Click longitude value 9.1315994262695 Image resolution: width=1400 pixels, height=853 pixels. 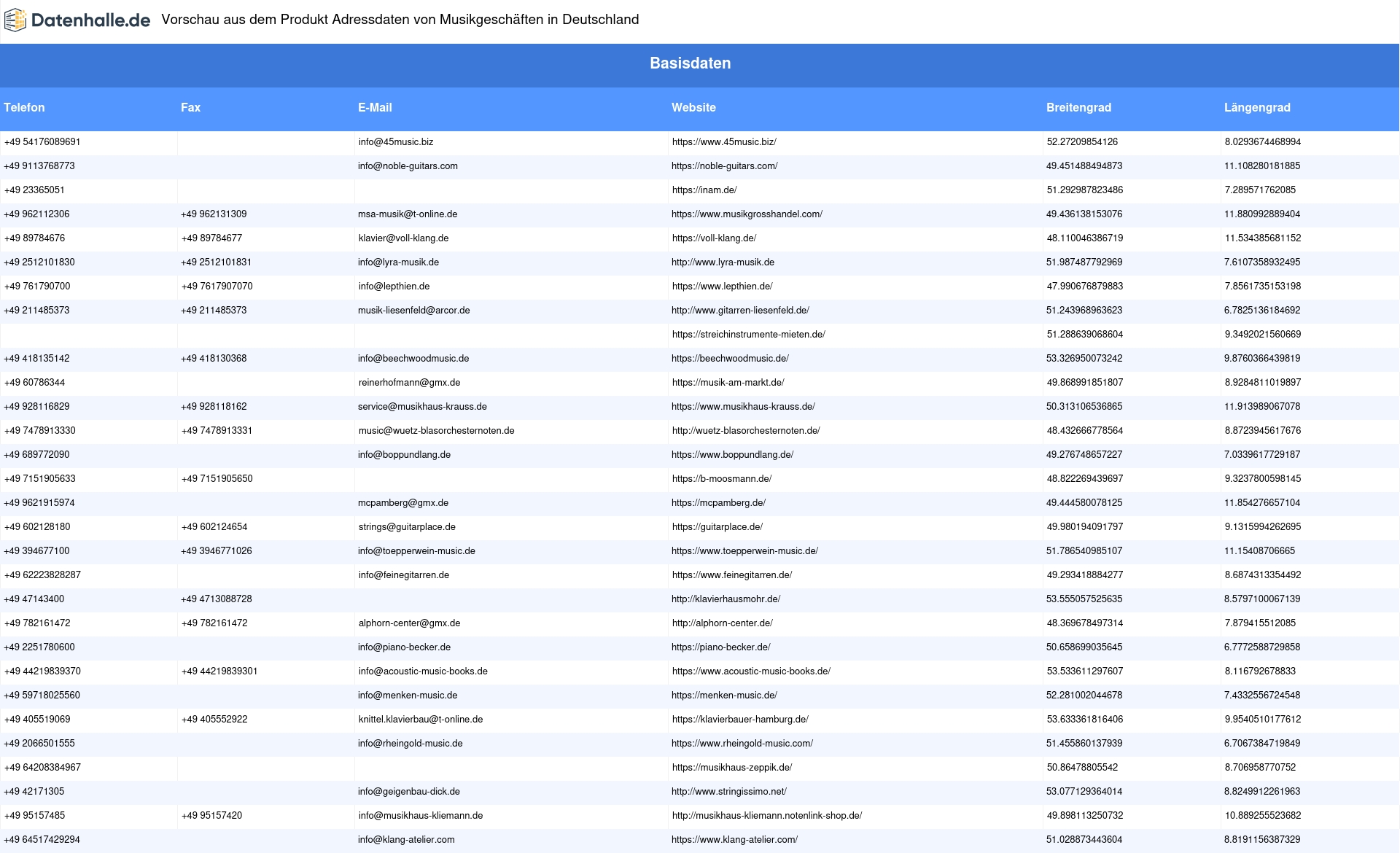pyautogui.click(x=1263, y=527)
